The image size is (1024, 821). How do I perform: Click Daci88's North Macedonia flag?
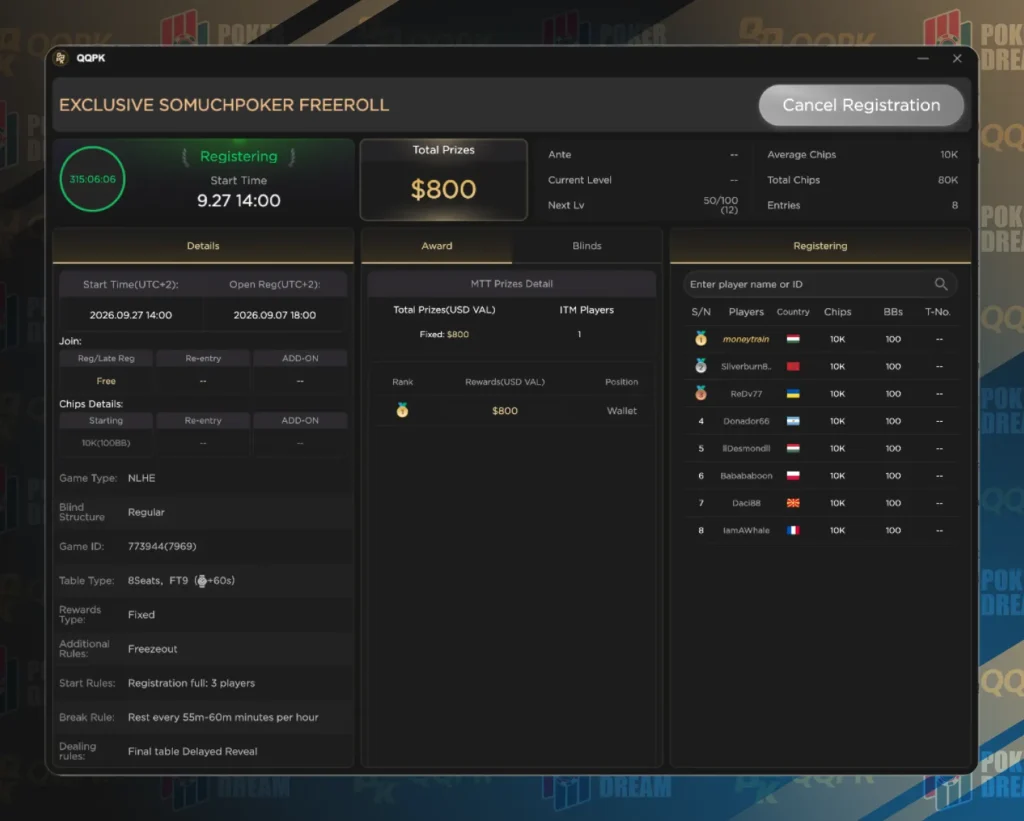(x=793, y=503)
